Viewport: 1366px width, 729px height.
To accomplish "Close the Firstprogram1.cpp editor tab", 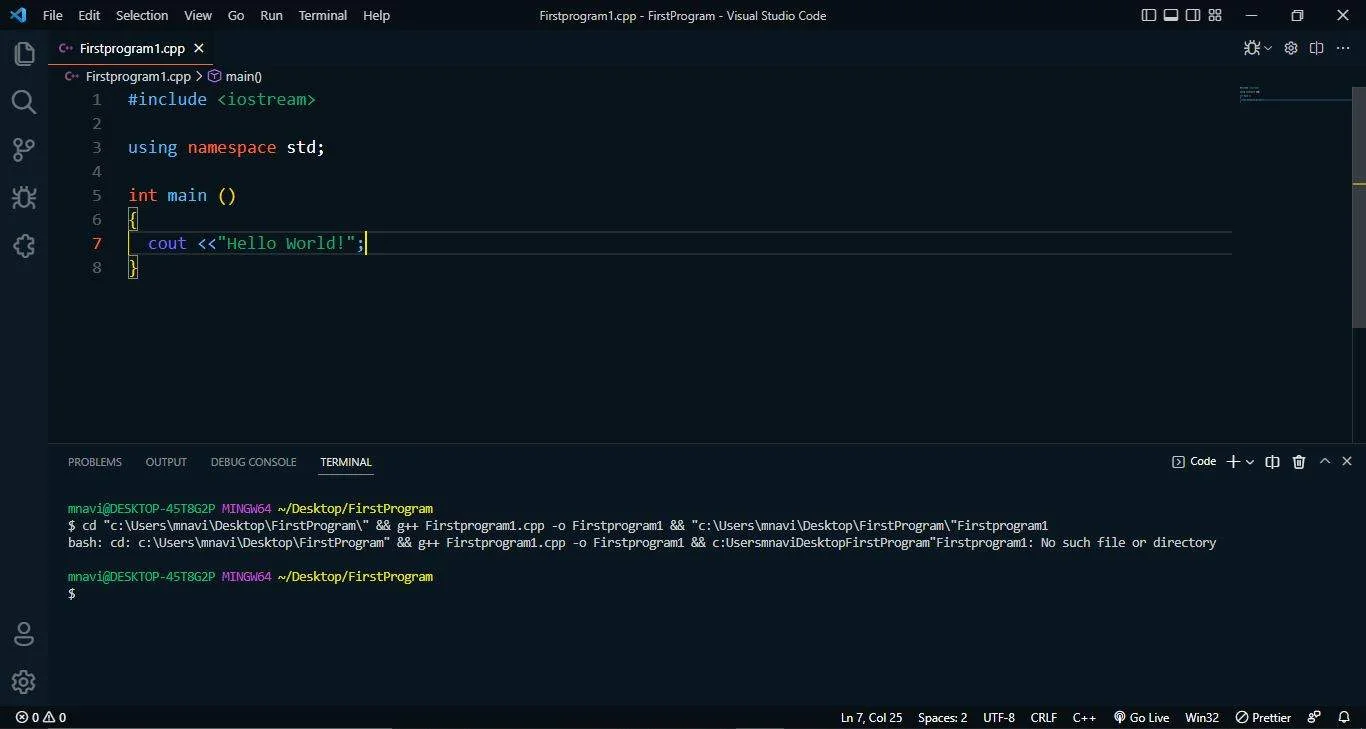I will 199,48.
